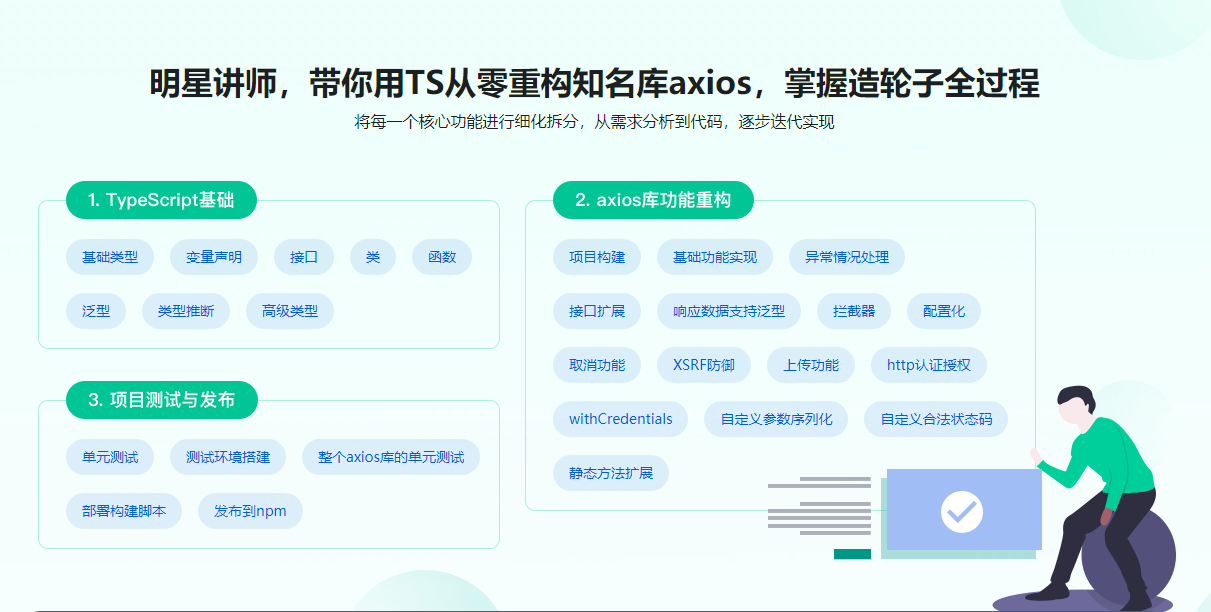Open the 3. 项目测试与发布 section header
This screenshot has height=612, width=1211.
pos(161,400)
